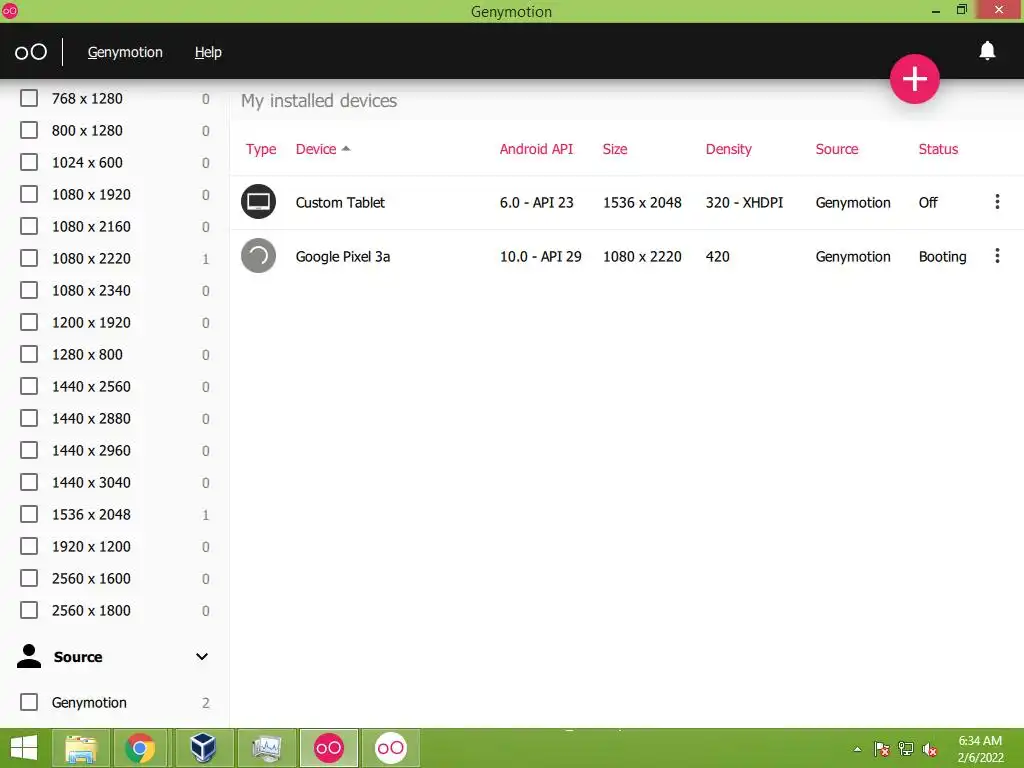This screenshot has width=1024, height=768.
Task: Click the 10.0 - API 29 cell
Action: 541,257
